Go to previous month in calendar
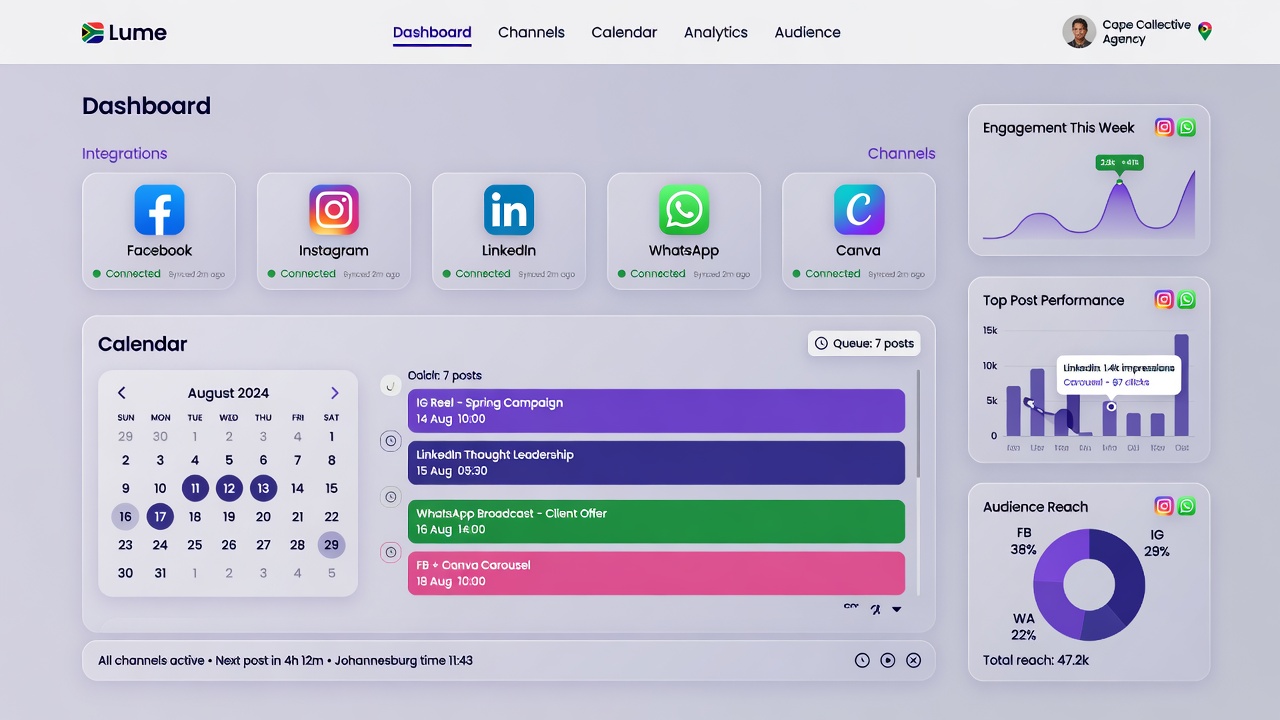Image resolution: width=1280 pixels, height=720 pixels. (122, 393)
